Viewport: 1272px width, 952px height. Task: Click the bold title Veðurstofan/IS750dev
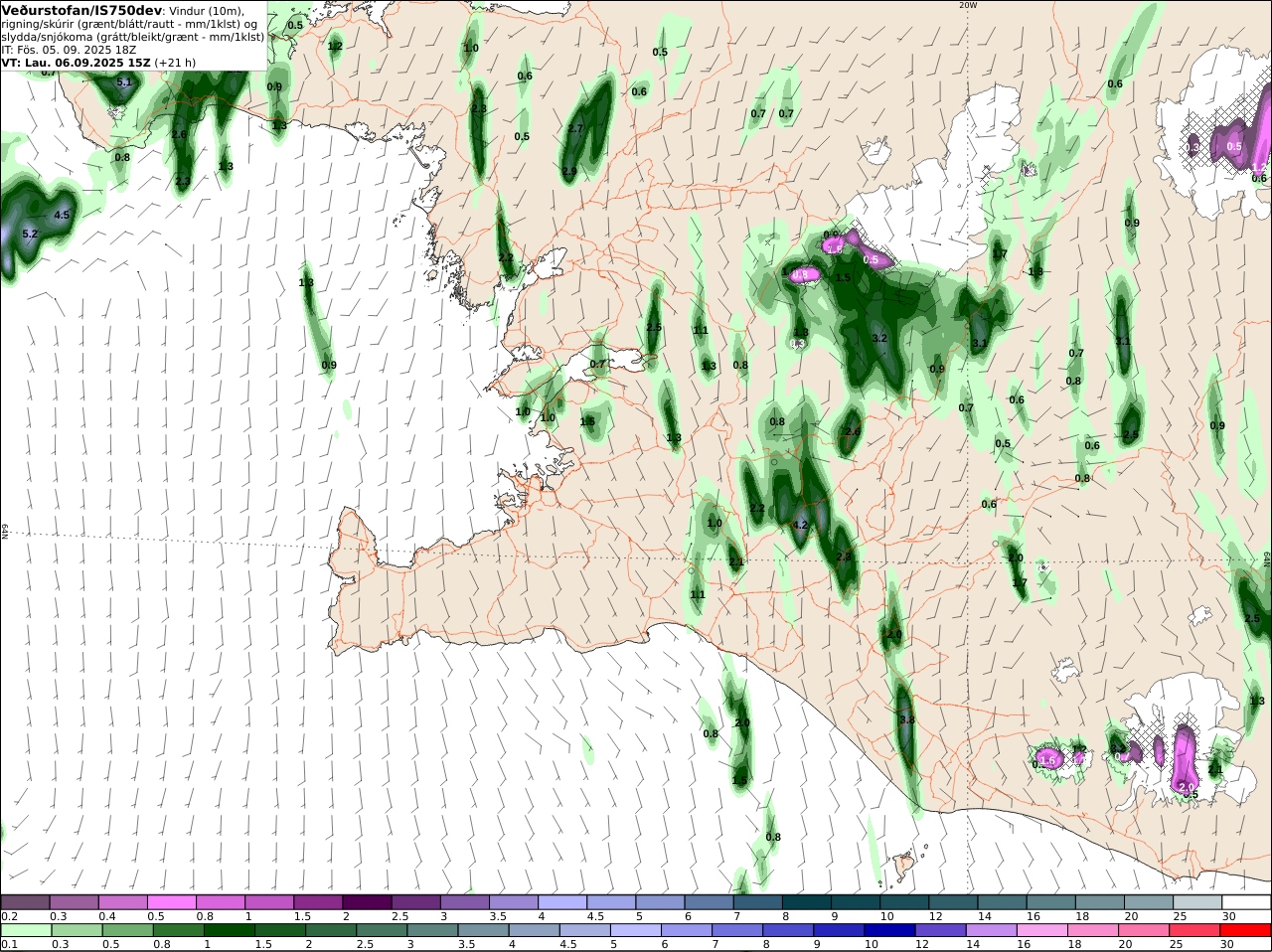pyautogui.click(x=81, y=10)
